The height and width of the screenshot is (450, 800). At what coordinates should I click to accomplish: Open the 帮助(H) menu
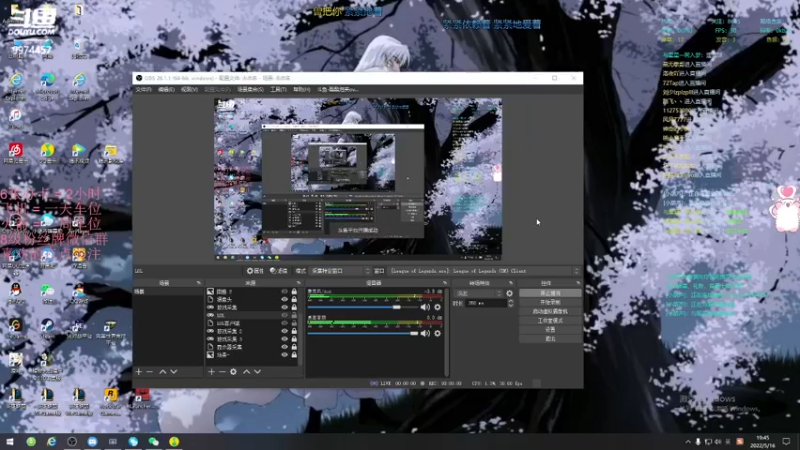pos(302,90)
